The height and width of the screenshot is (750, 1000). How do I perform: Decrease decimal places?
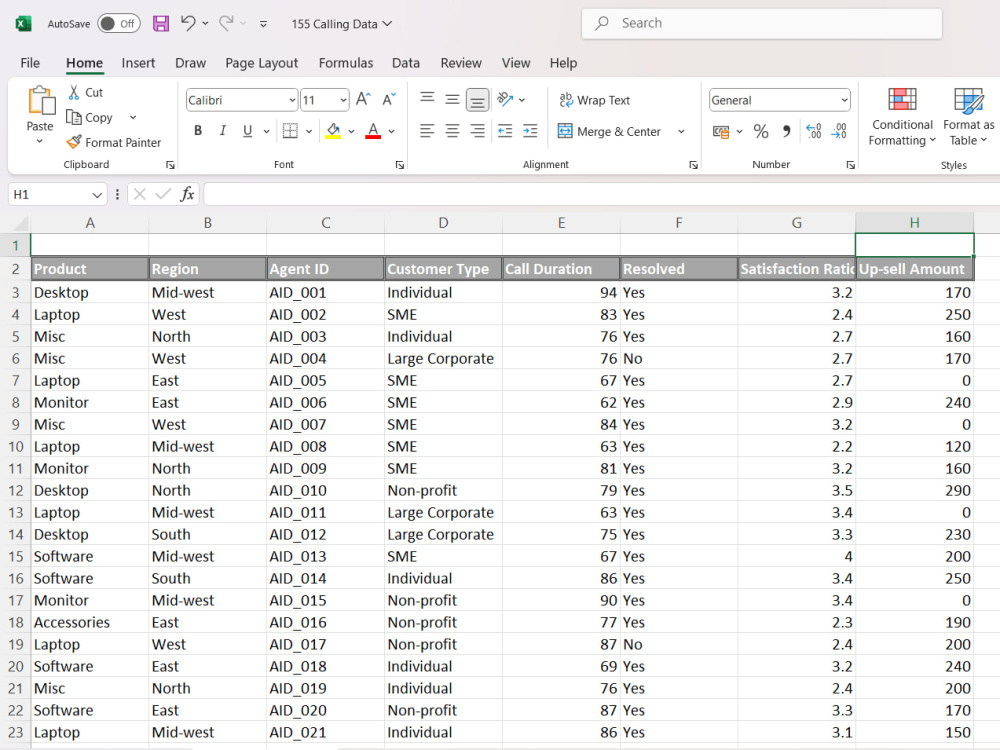coord(839,131)
